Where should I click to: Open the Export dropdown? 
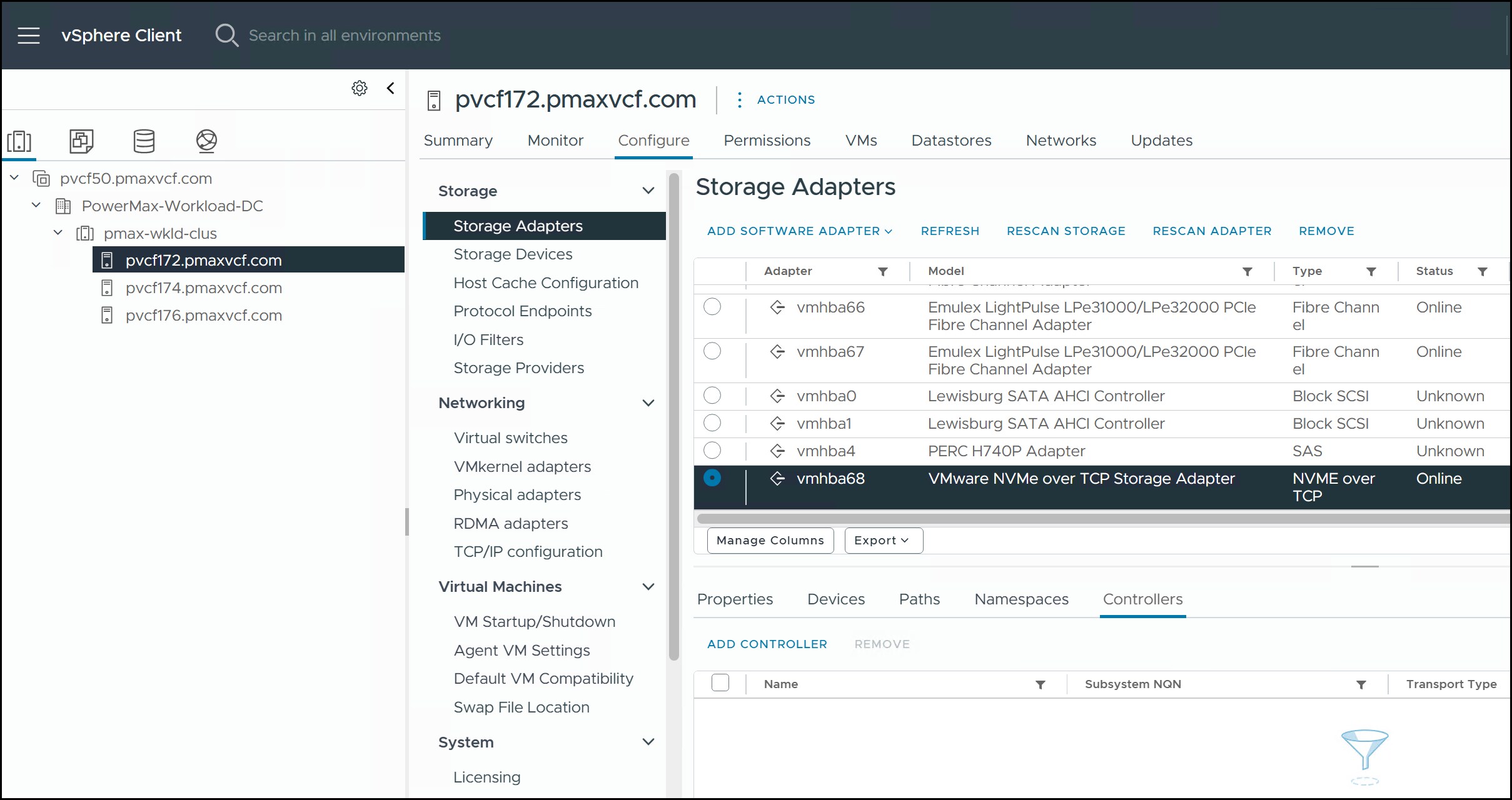coord(884,541)
